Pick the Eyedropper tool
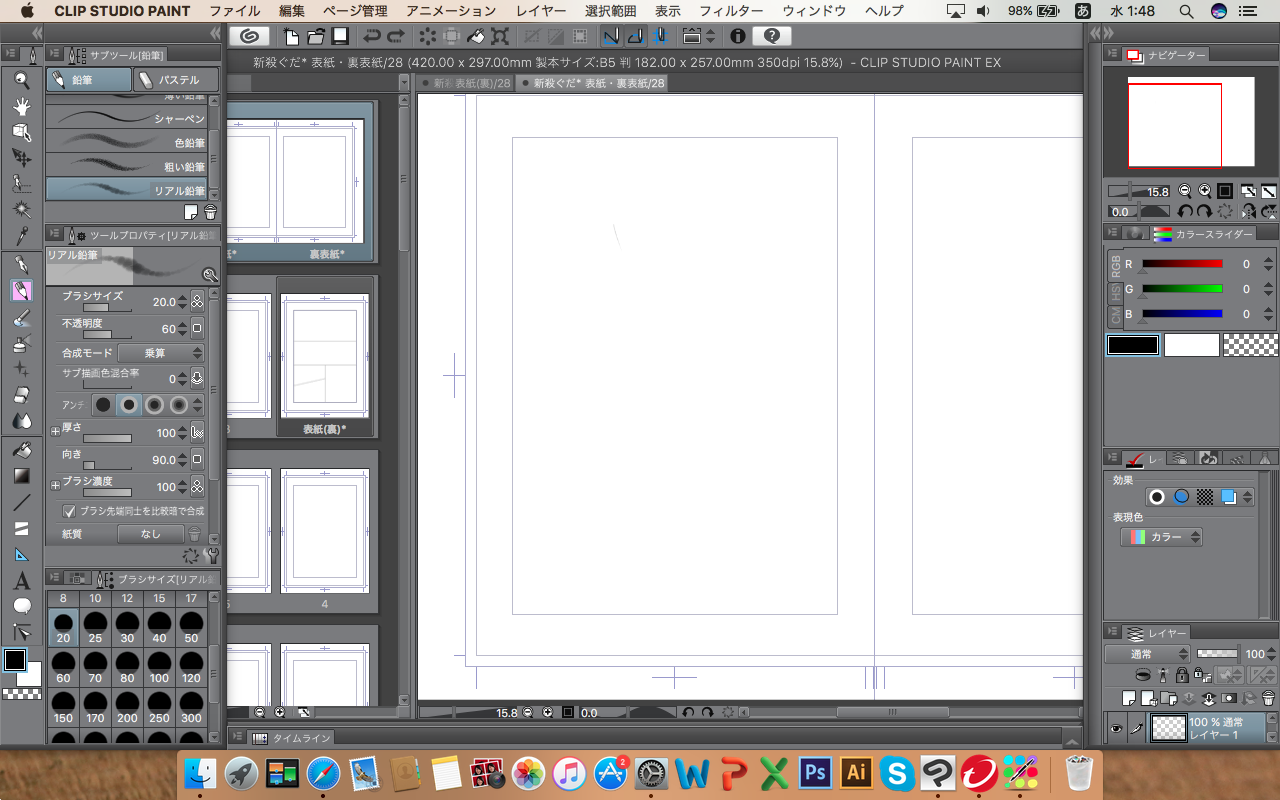This screenshot has height=800, width=1280. pyautogui.click(x=21, y=235)
